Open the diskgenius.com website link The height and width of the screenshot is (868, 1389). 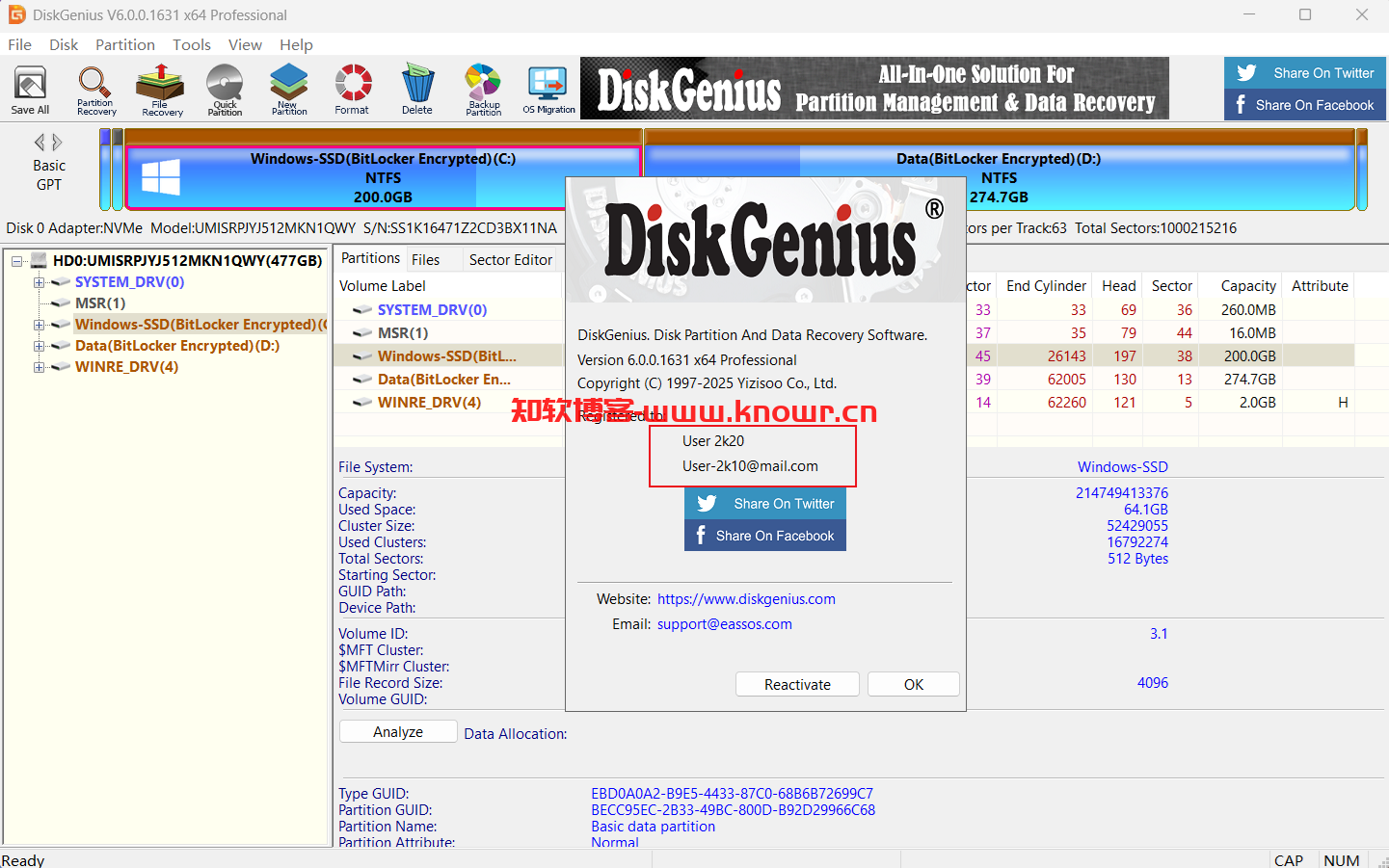pos(746,599)
